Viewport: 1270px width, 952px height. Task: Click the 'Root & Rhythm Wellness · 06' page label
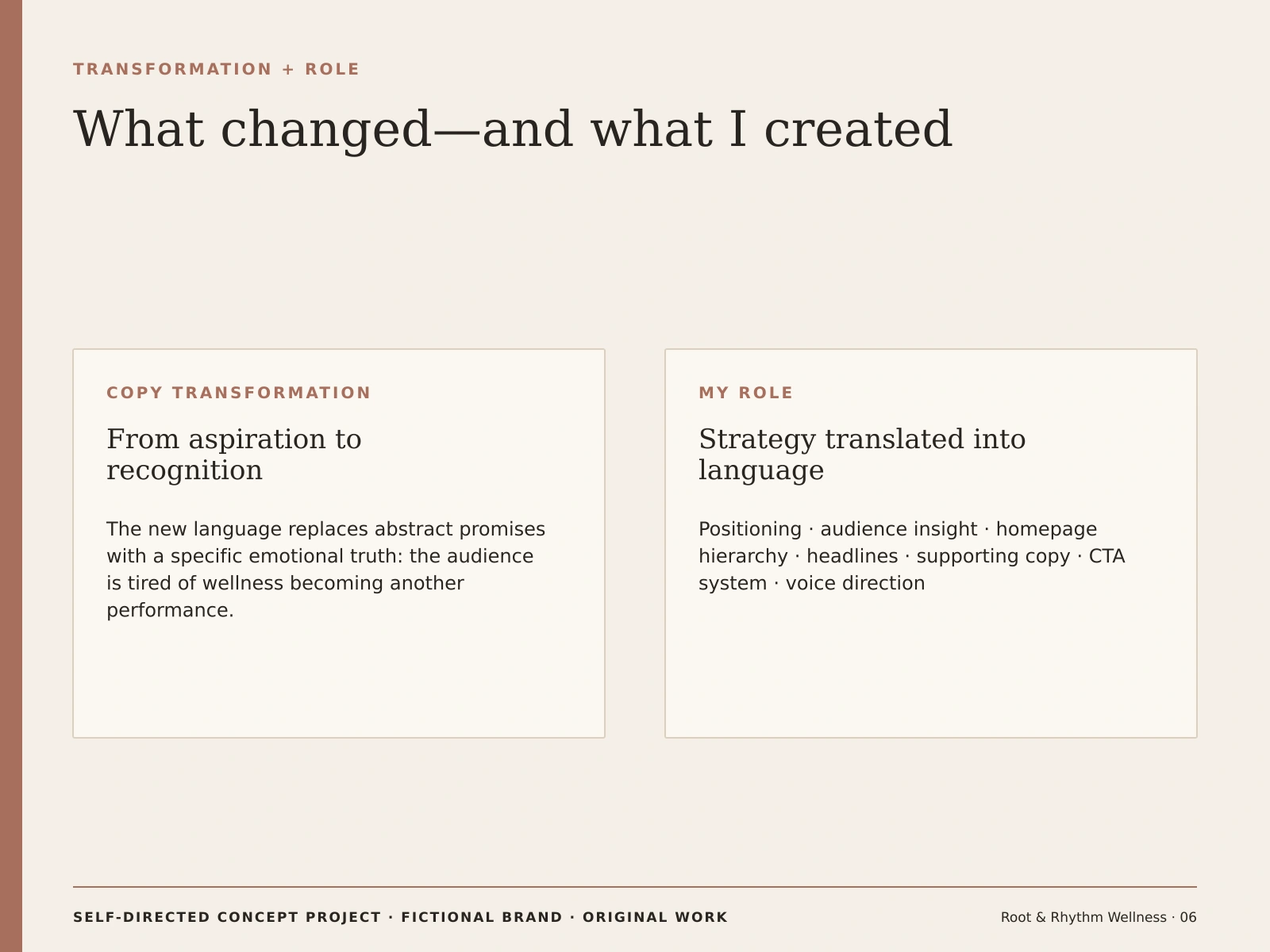tap(1099, 917)
